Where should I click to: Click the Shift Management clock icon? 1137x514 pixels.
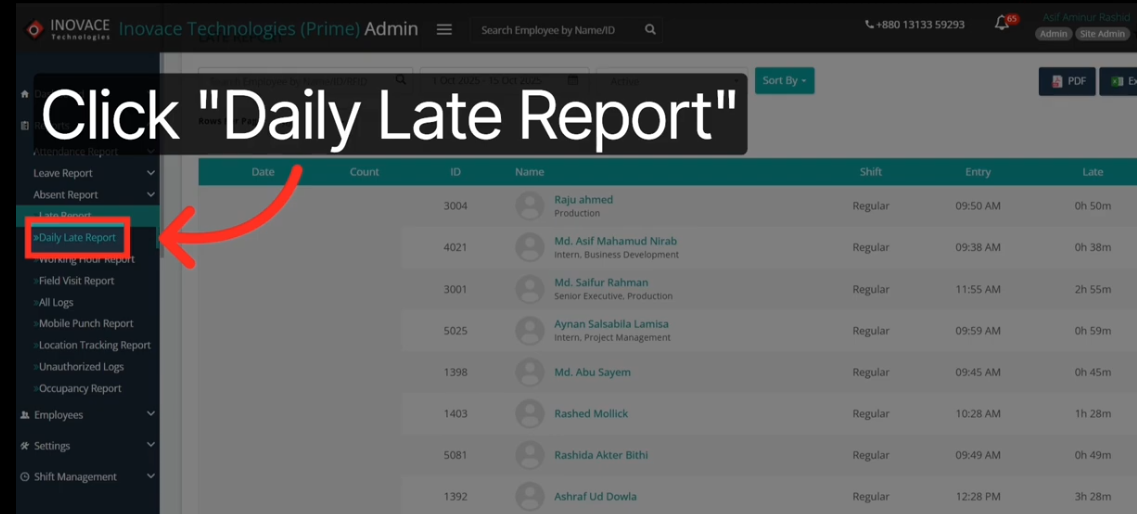tap(25, 477)
